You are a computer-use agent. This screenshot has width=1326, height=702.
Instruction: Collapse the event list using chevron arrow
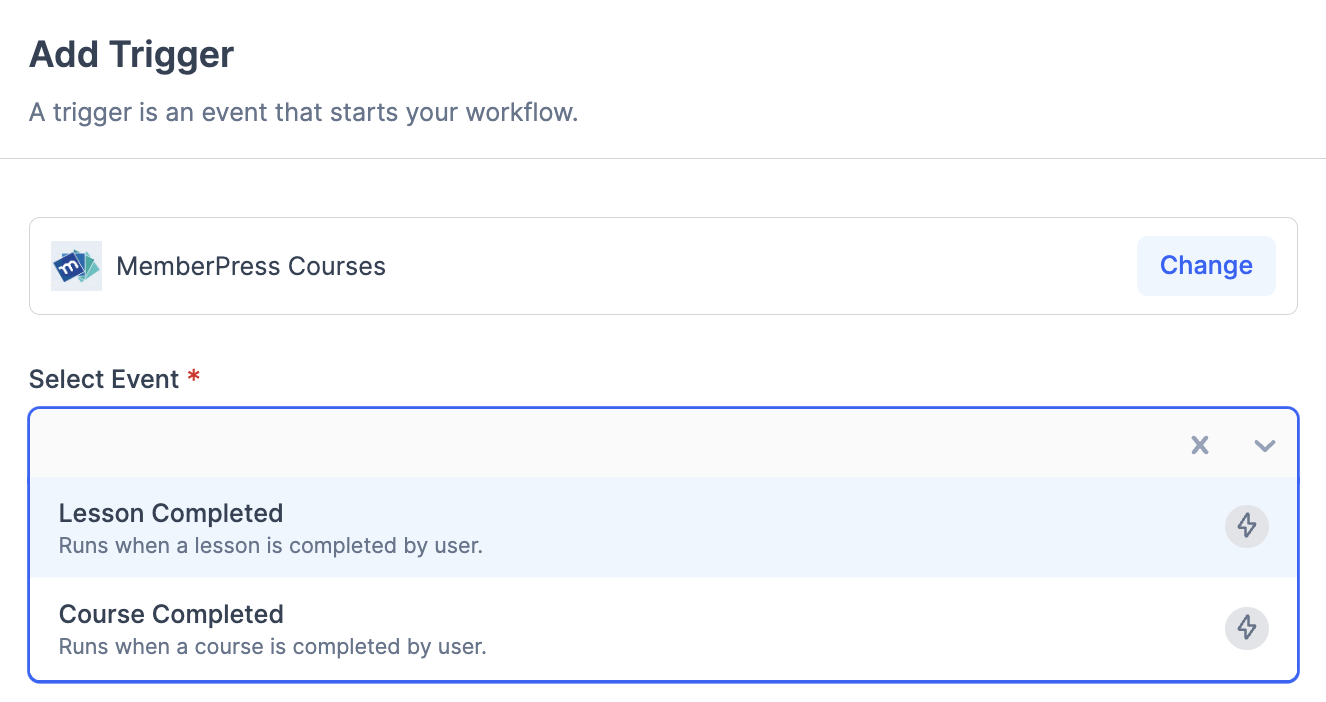1264,445
